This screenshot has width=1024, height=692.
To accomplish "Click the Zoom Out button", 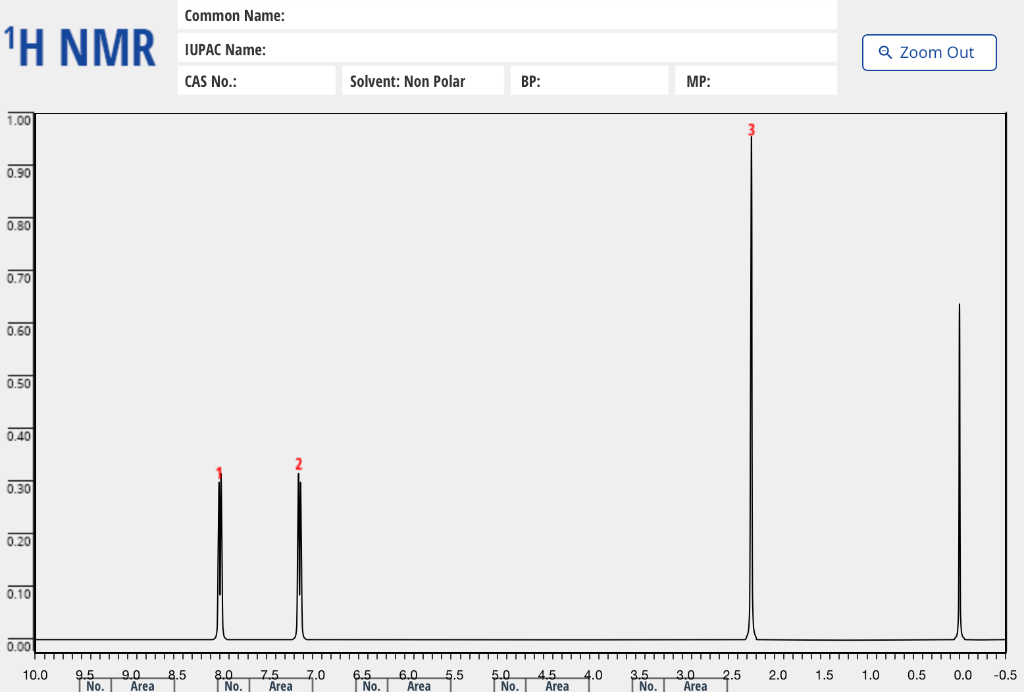I will pyautogui.click(x=929, y=52).
